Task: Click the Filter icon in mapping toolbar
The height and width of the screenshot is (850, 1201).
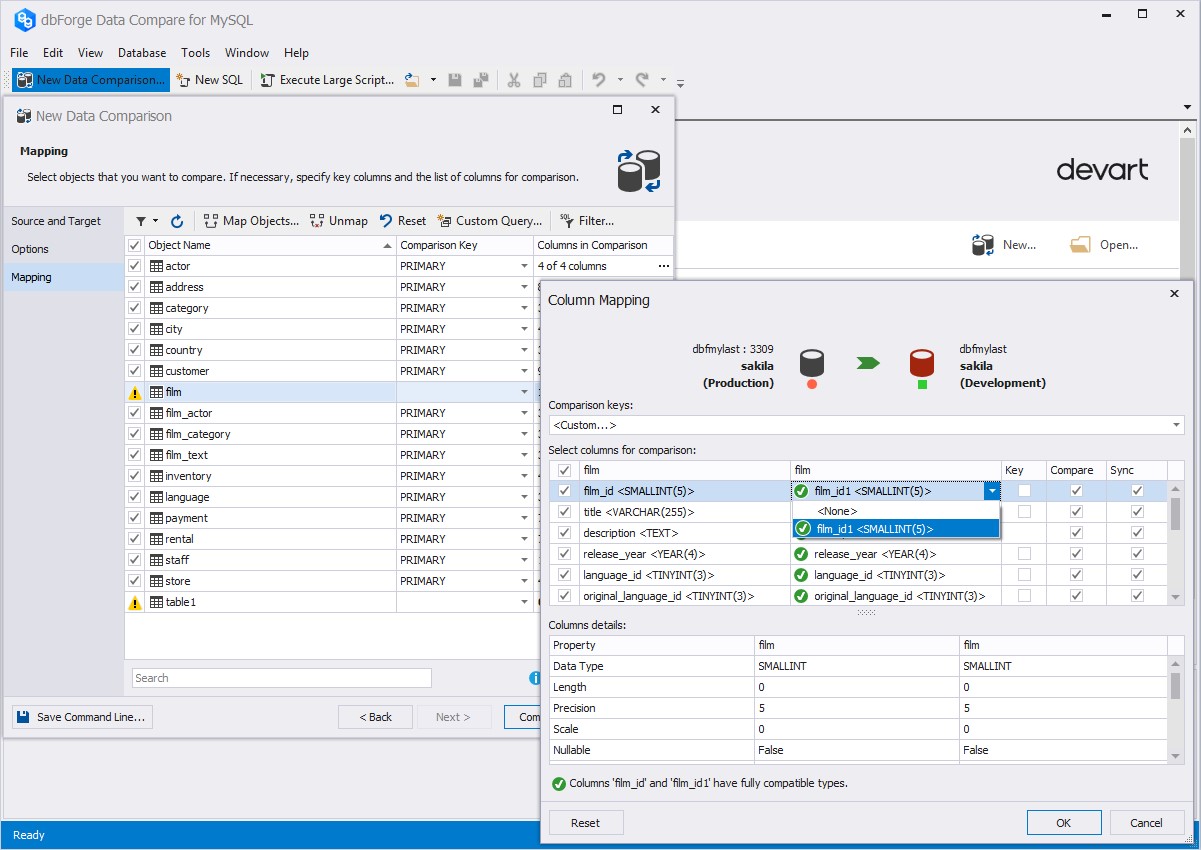Action: 567,221
